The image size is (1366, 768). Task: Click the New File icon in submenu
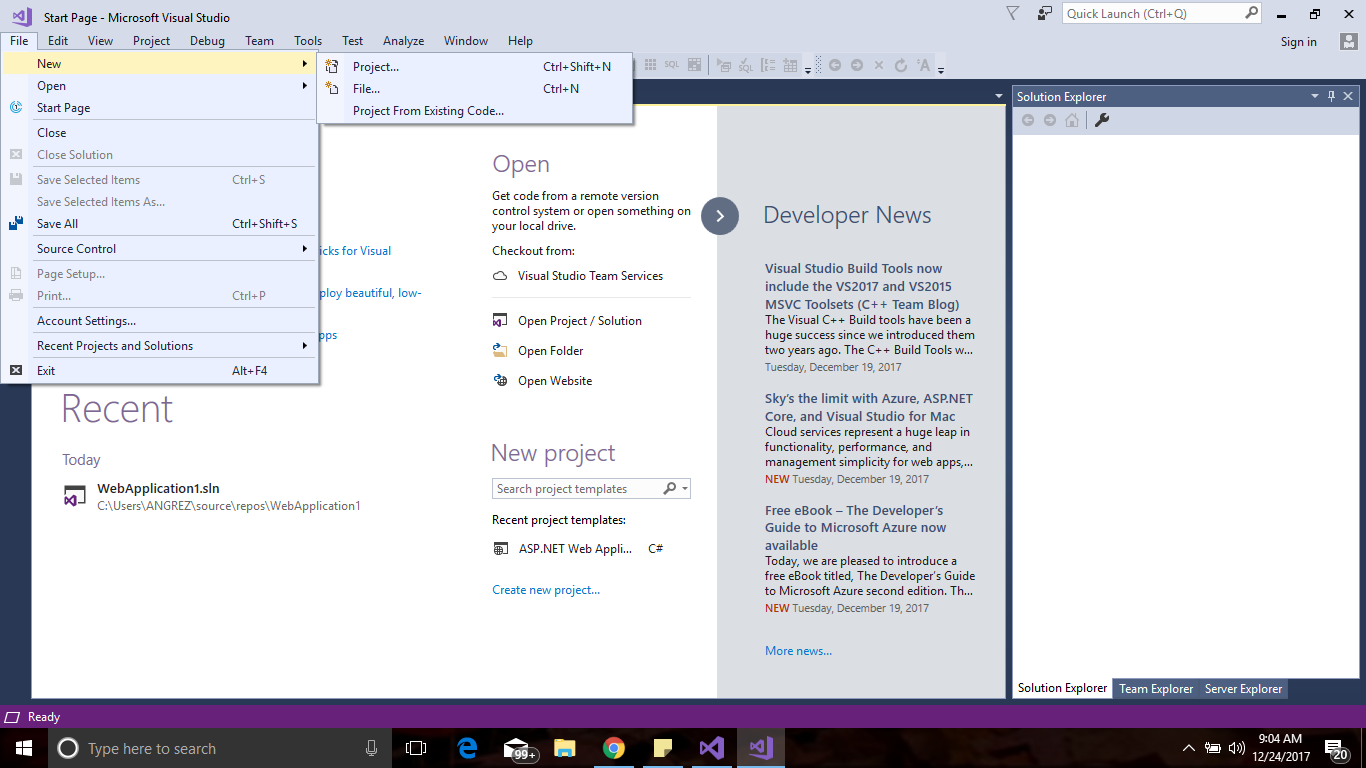[332, 89]
